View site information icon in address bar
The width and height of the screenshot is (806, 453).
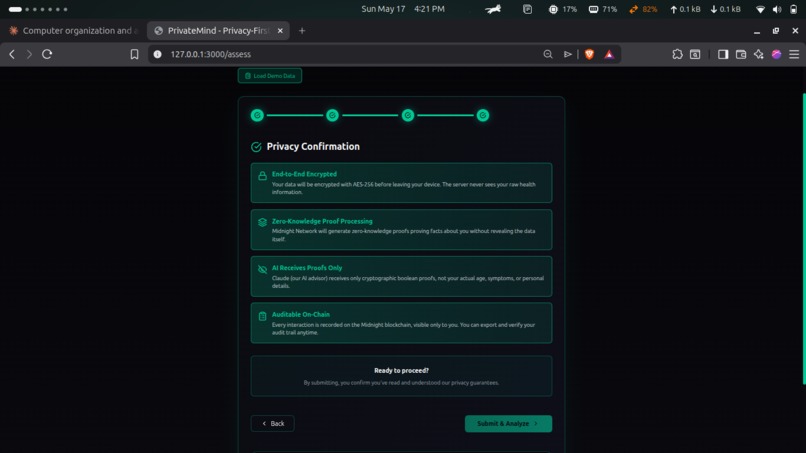[x=158, y=54]
